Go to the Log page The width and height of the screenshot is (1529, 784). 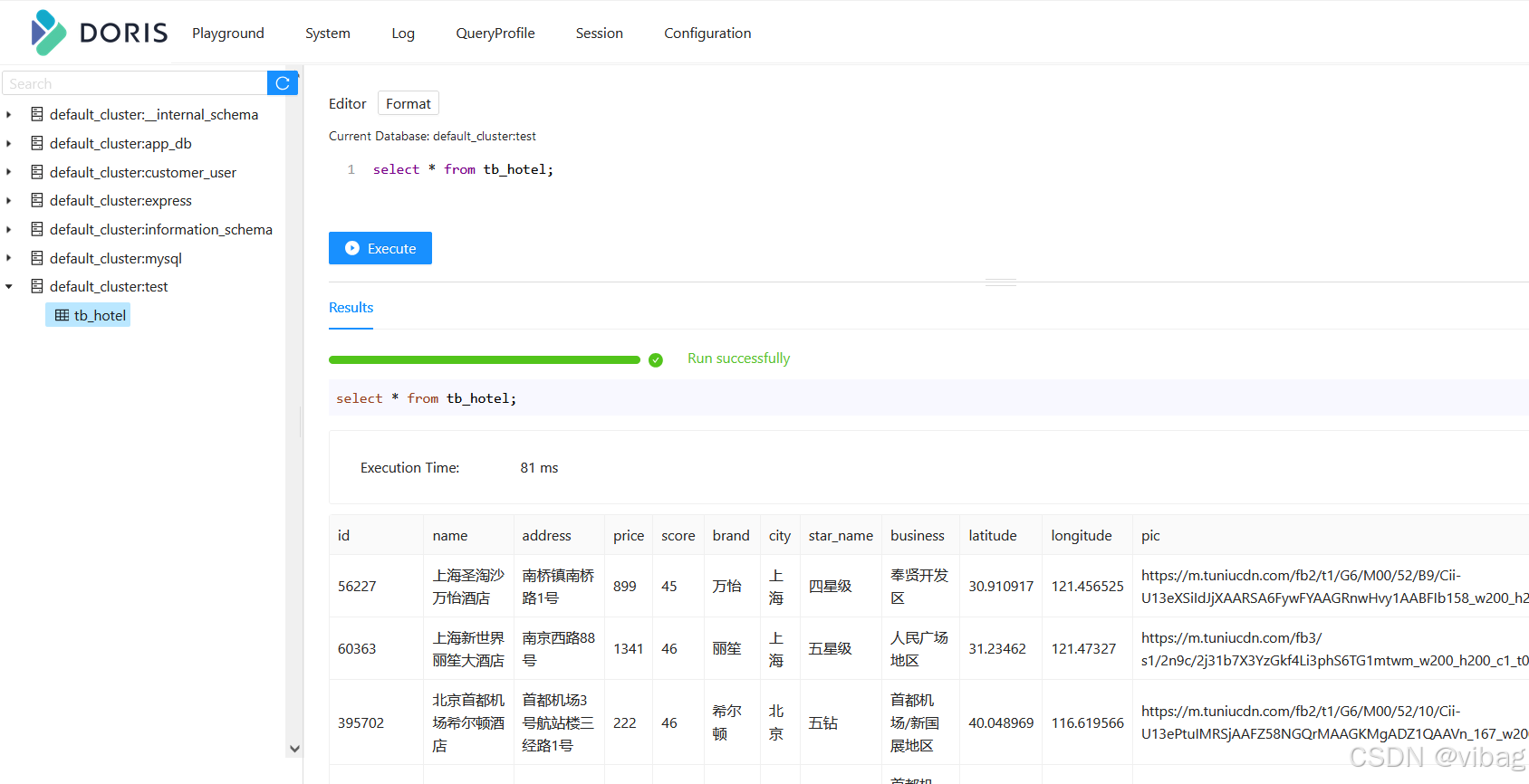403,33
